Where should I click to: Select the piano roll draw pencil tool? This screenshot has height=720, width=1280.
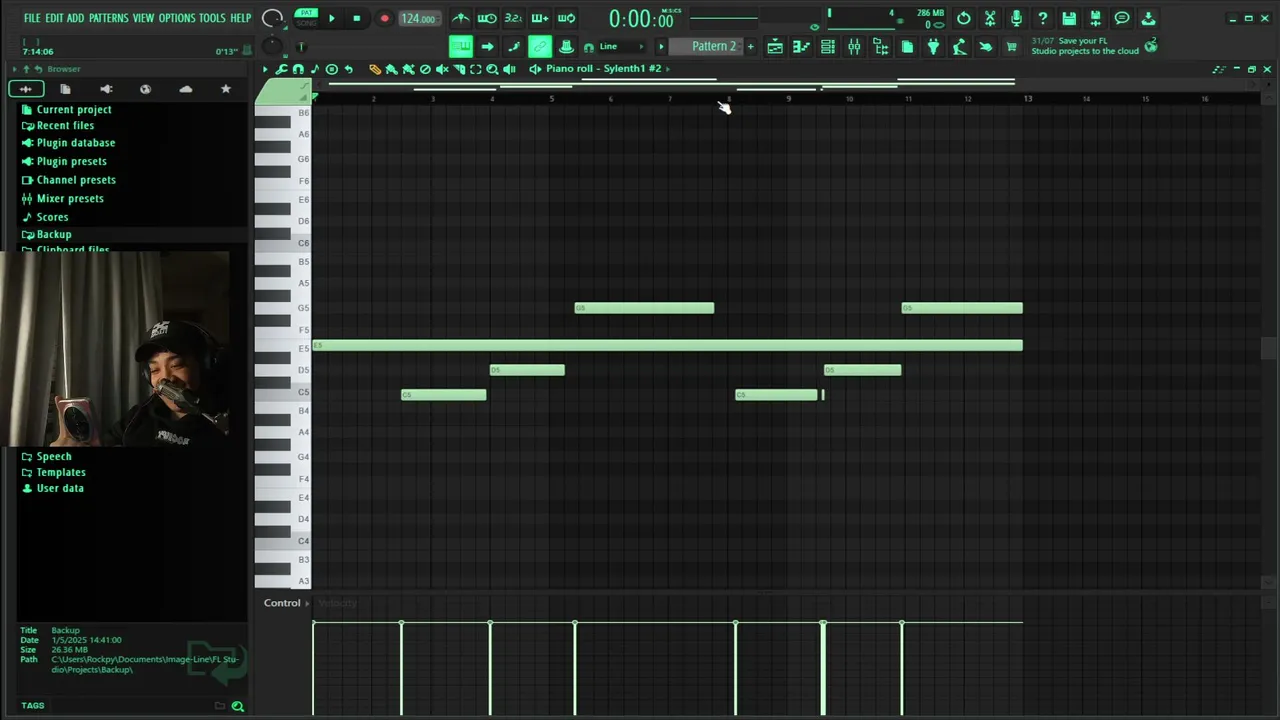pyautogui.click(x=375, y=69)
